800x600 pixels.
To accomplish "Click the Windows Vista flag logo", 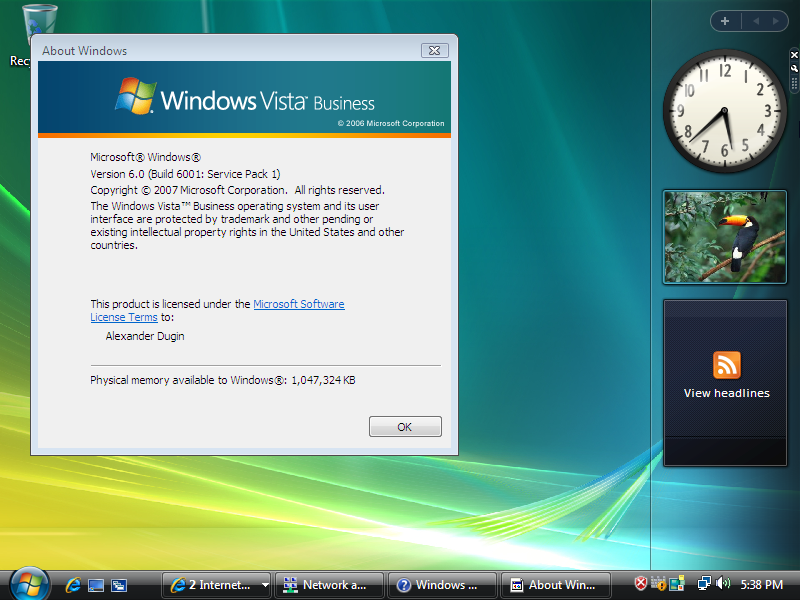I will coord(136,95).
